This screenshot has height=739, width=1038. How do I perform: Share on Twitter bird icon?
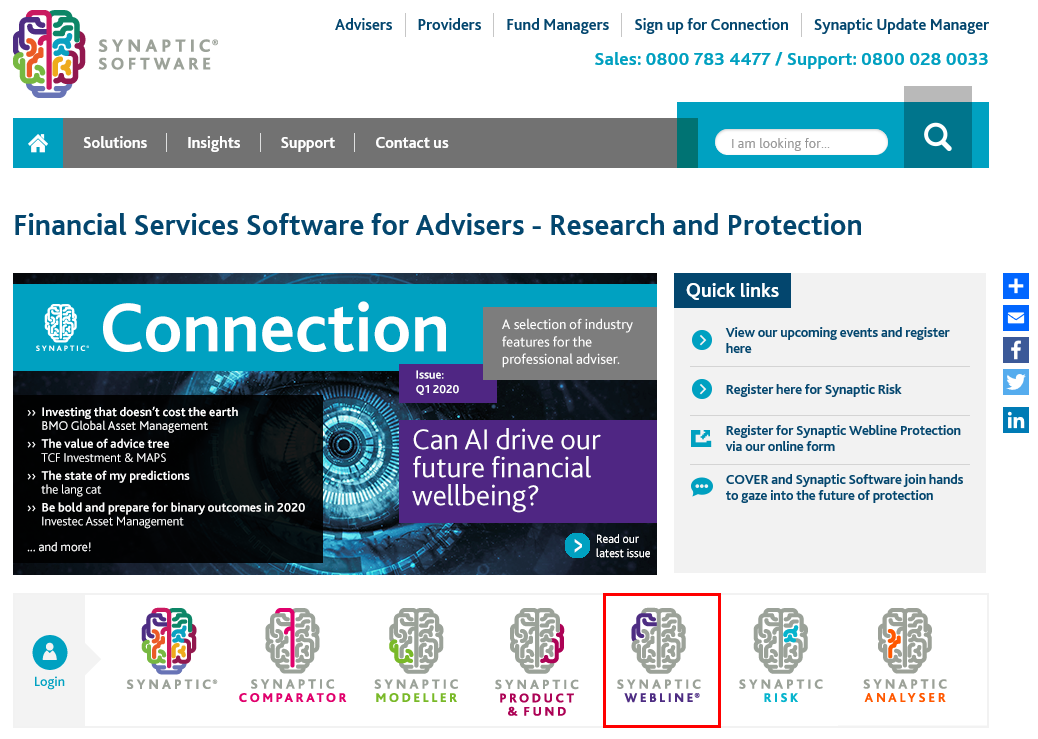click(x=1015, y=382)
